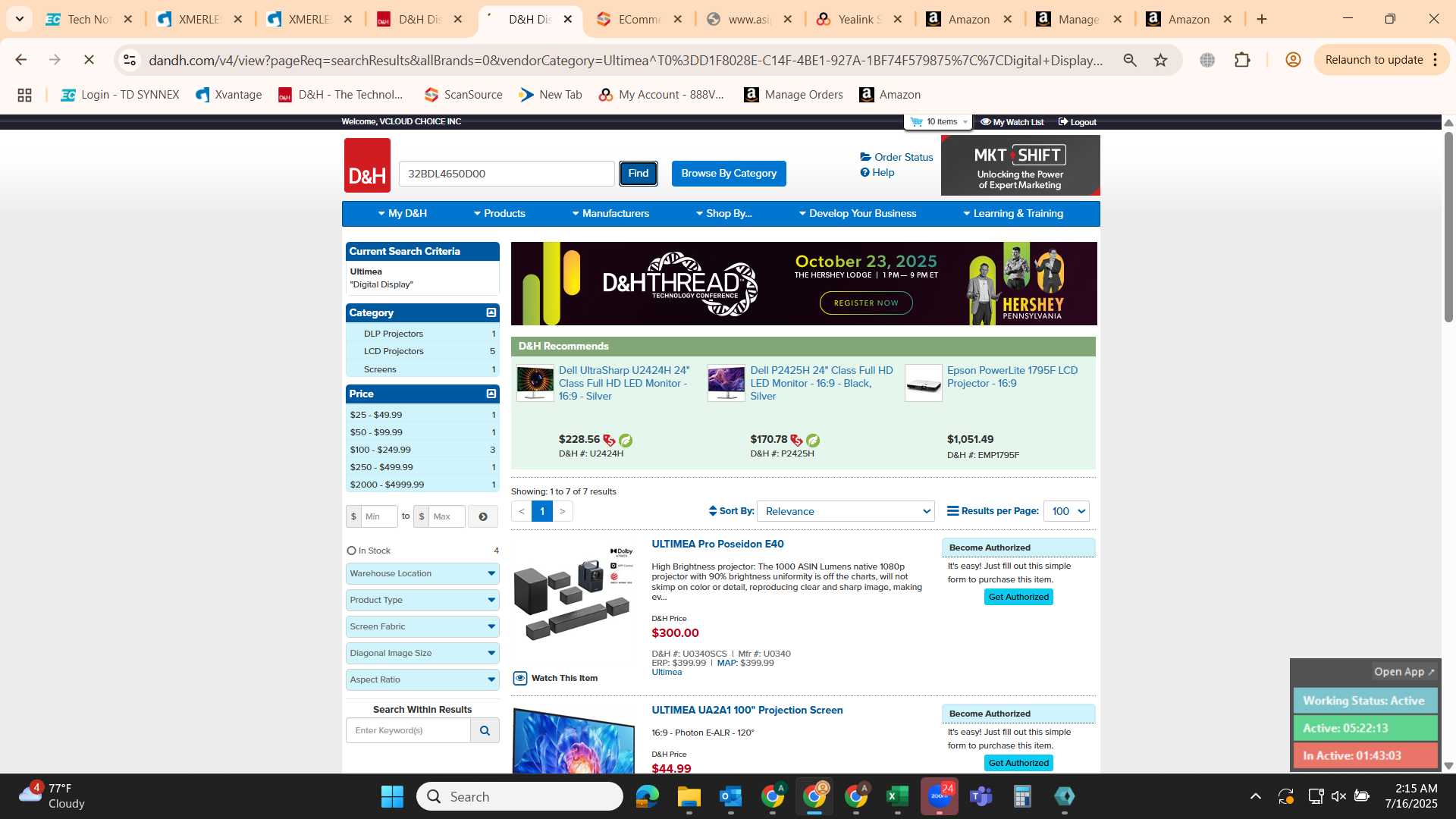
Task: Toggle Watch This Item eye icon
Action: [x=520, y=678]
